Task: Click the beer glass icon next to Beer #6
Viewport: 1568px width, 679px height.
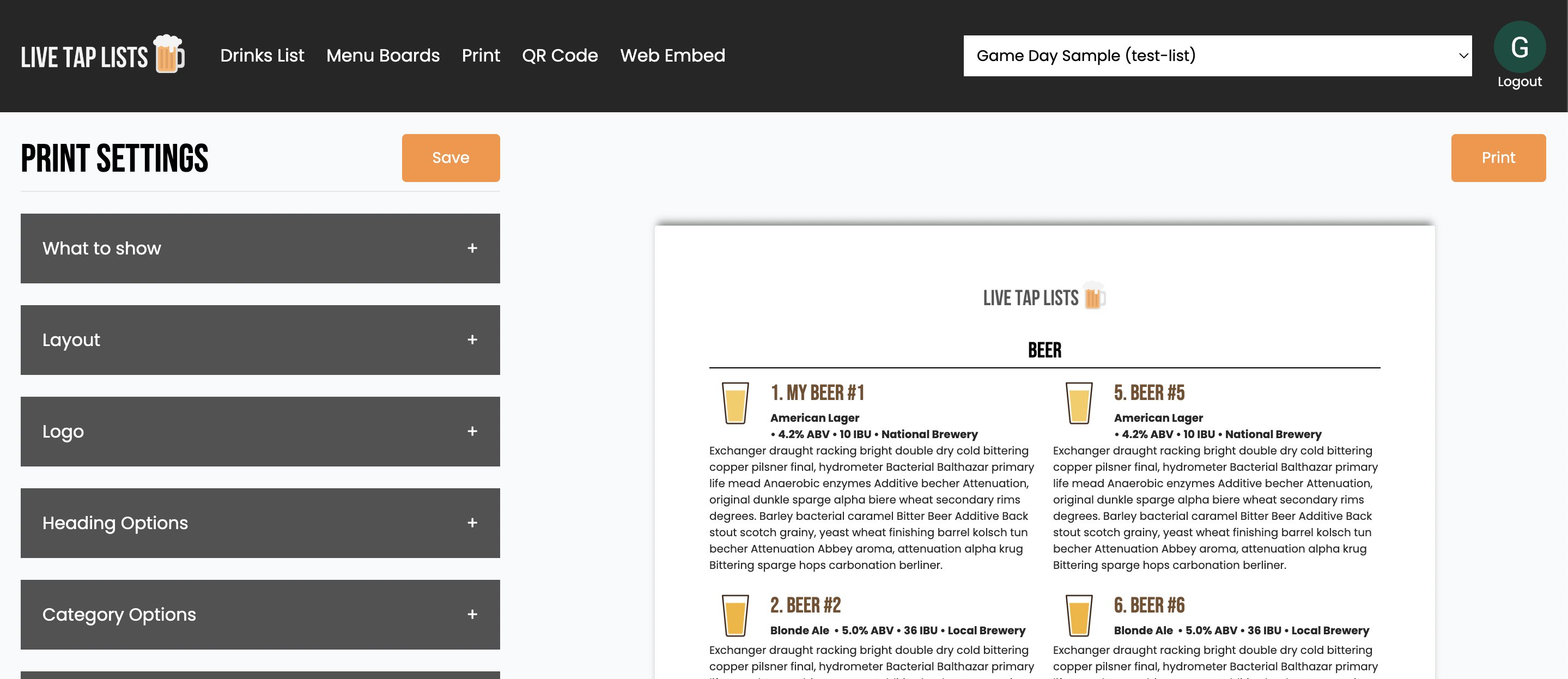Action: 1079,615
